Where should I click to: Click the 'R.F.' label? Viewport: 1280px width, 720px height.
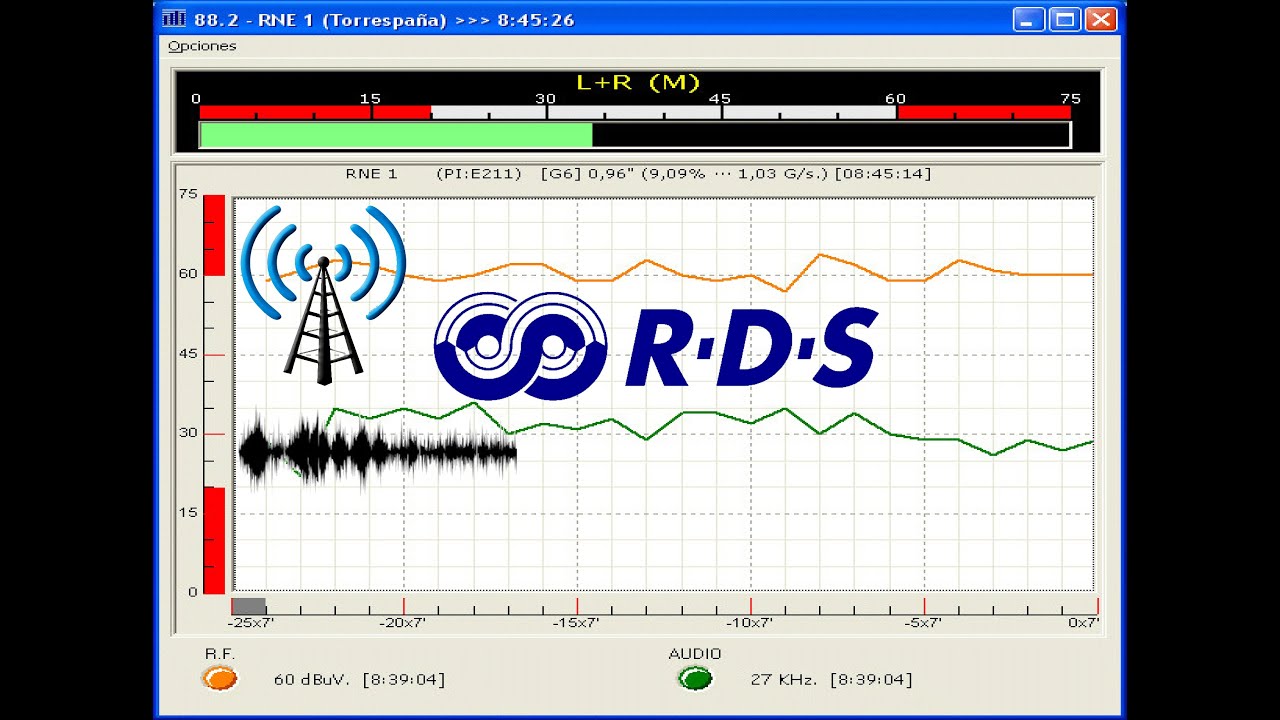coord(219,653)
